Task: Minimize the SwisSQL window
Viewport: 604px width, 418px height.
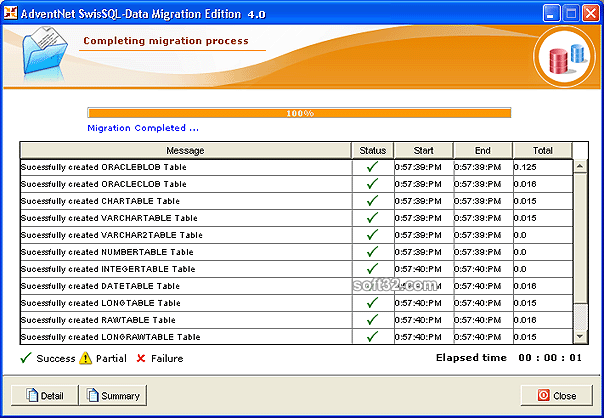Action: [552, 13]
